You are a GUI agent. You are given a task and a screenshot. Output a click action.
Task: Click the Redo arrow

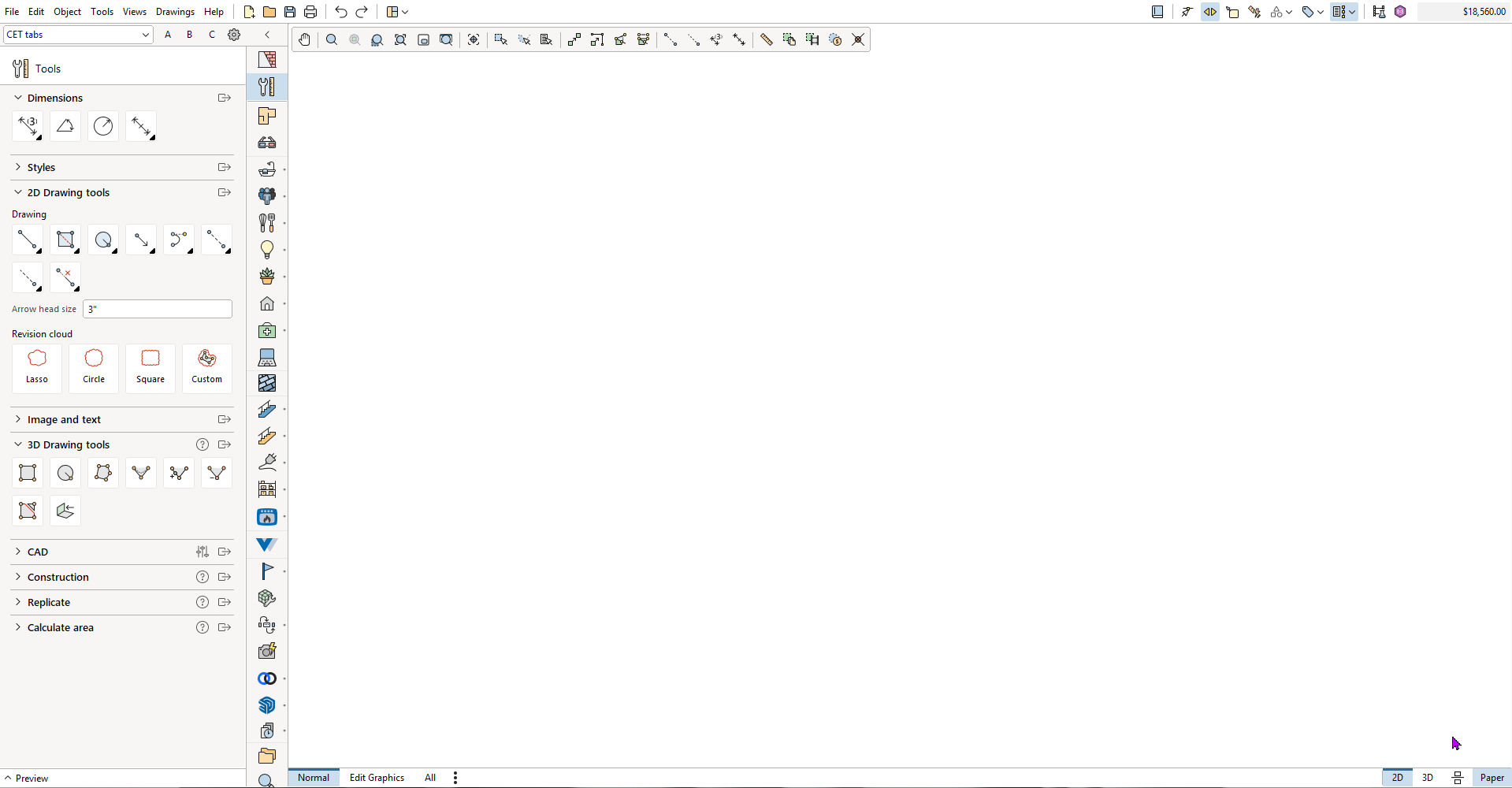click(362, 12)
